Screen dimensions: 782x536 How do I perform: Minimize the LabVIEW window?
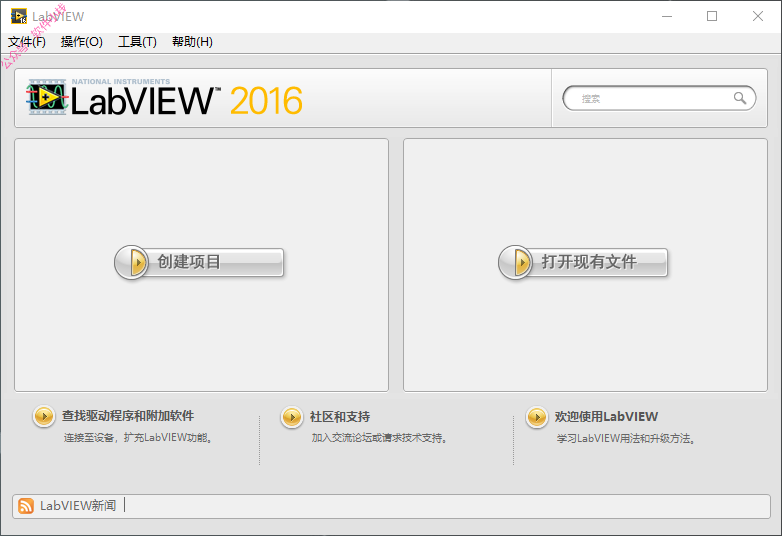(667, 16)
